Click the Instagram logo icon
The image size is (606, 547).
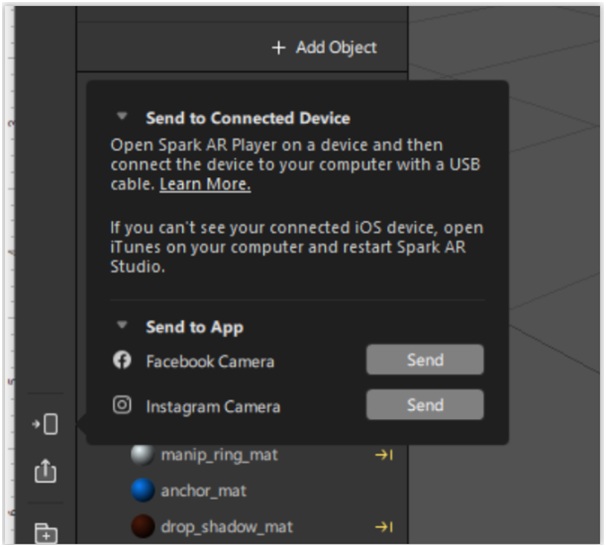pyautogui.click(x=122, y=405)
